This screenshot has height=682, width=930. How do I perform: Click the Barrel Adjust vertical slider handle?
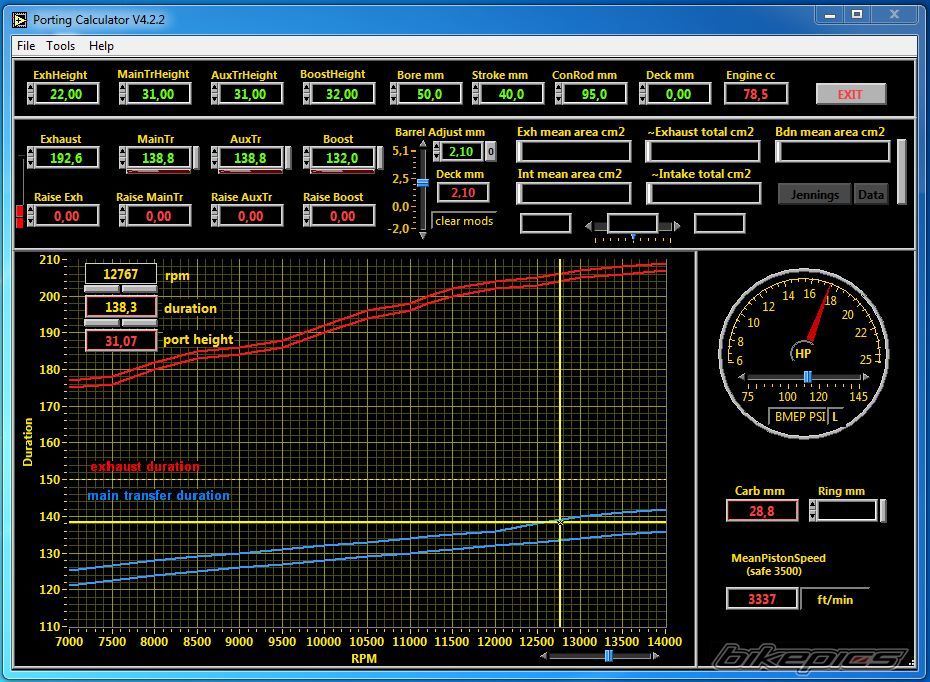click(x=423, y=183)
